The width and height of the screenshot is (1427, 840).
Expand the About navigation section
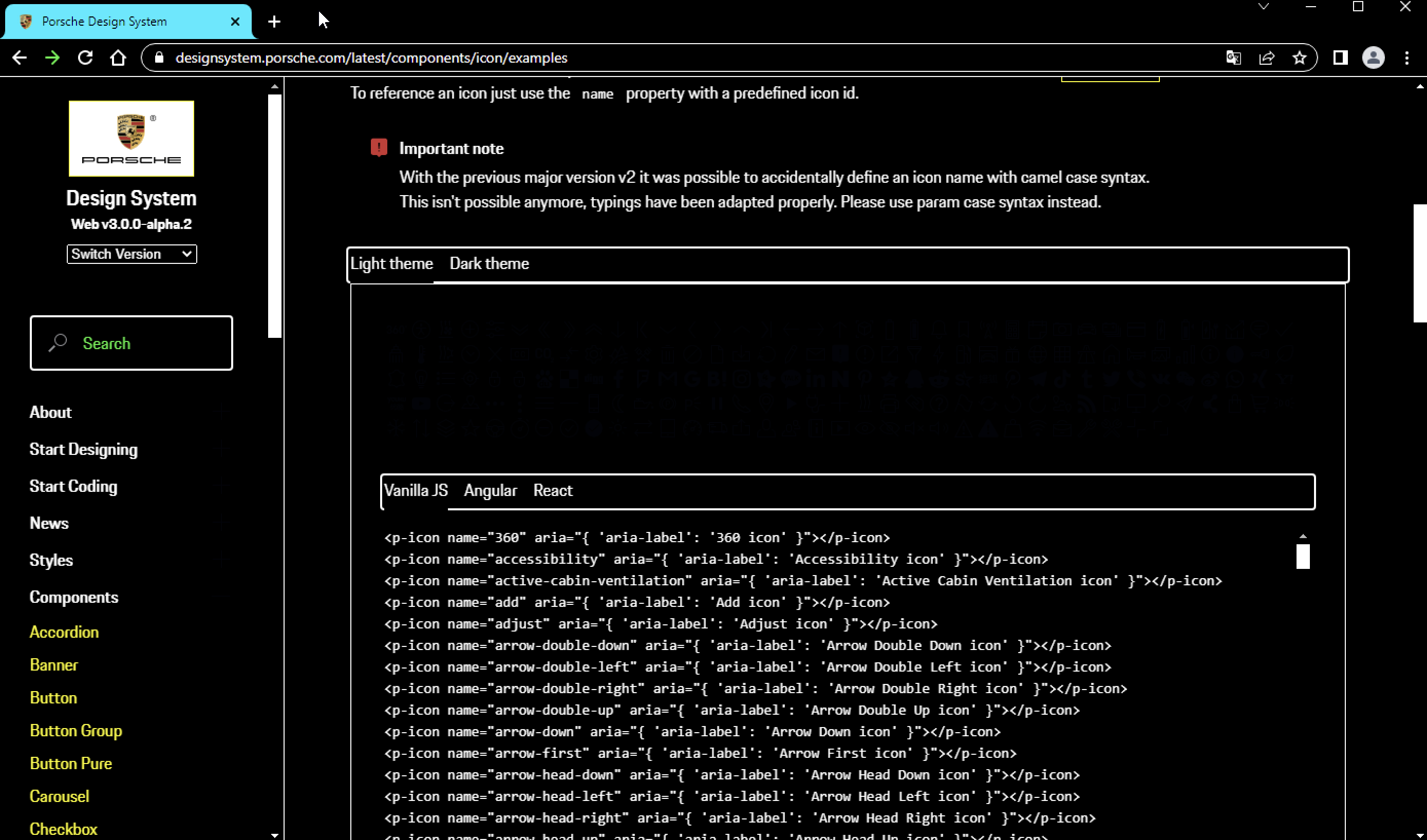tap(51, 412)
